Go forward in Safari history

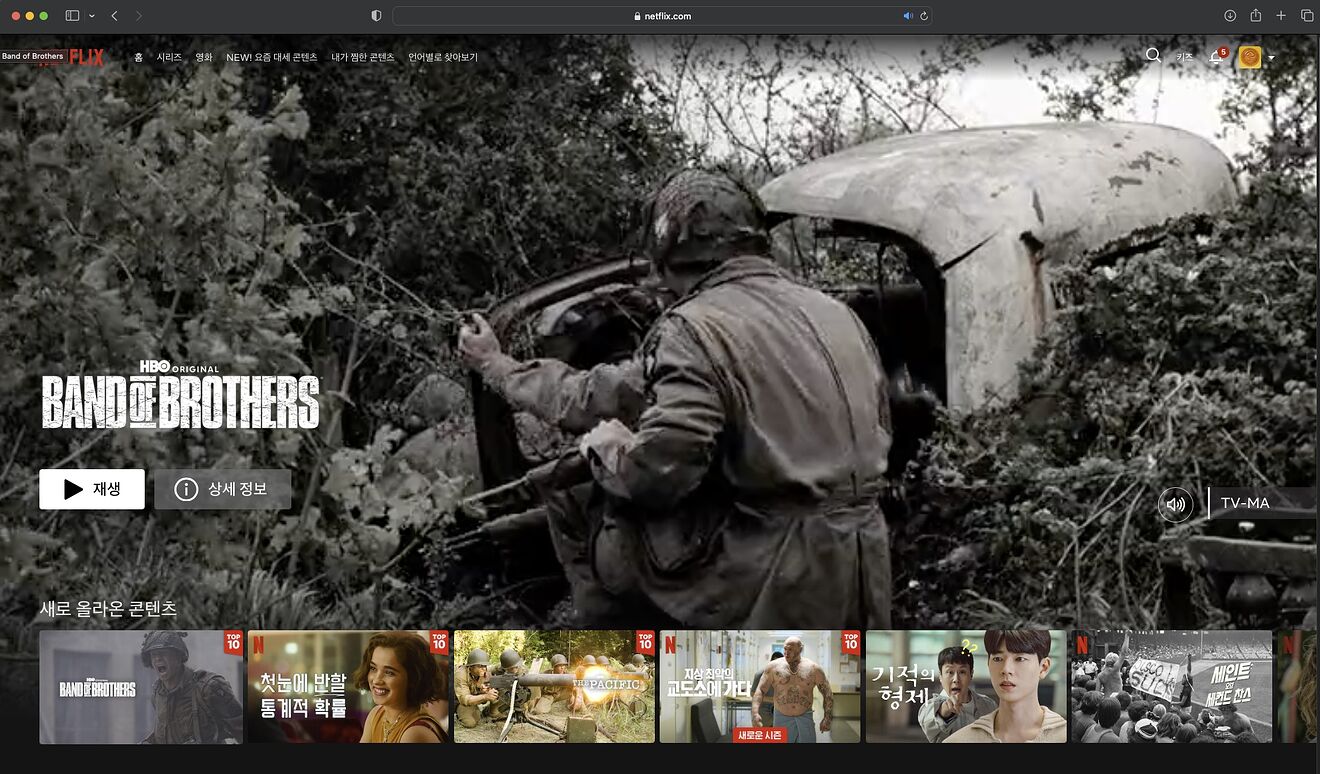(x=139, y=16)
